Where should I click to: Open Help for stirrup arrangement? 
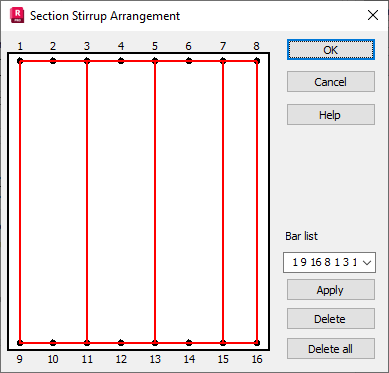331,115
